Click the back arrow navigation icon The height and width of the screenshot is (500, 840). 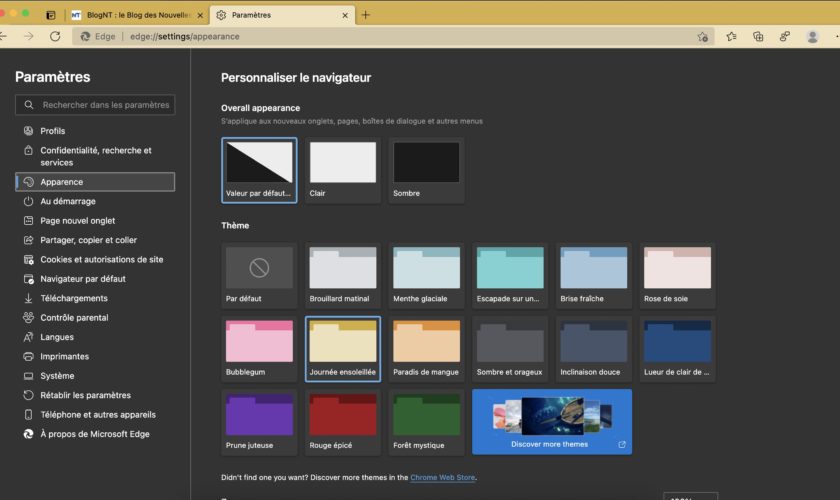5,36
